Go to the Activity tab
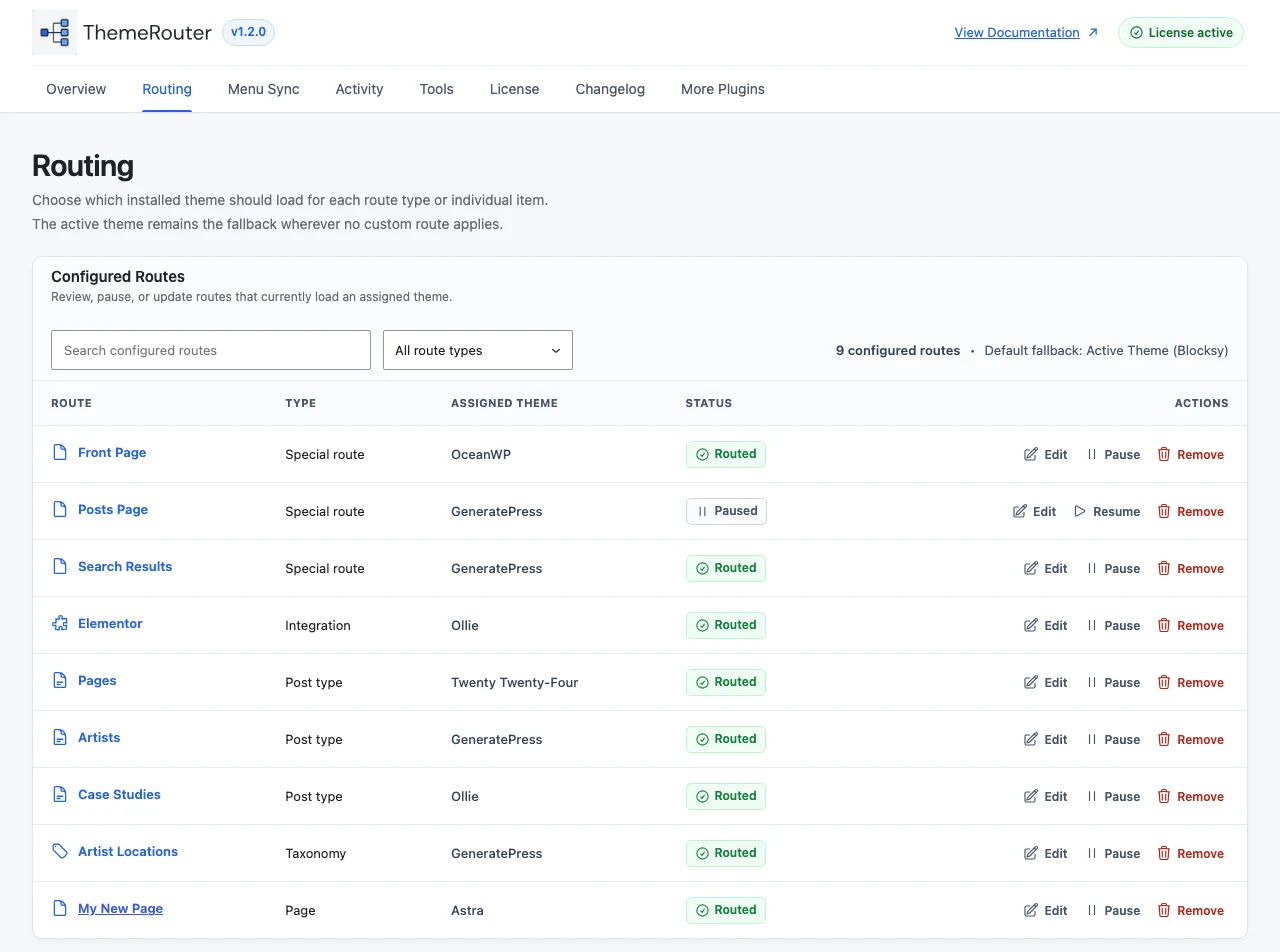1280x952 pixels. click(360, 89)
